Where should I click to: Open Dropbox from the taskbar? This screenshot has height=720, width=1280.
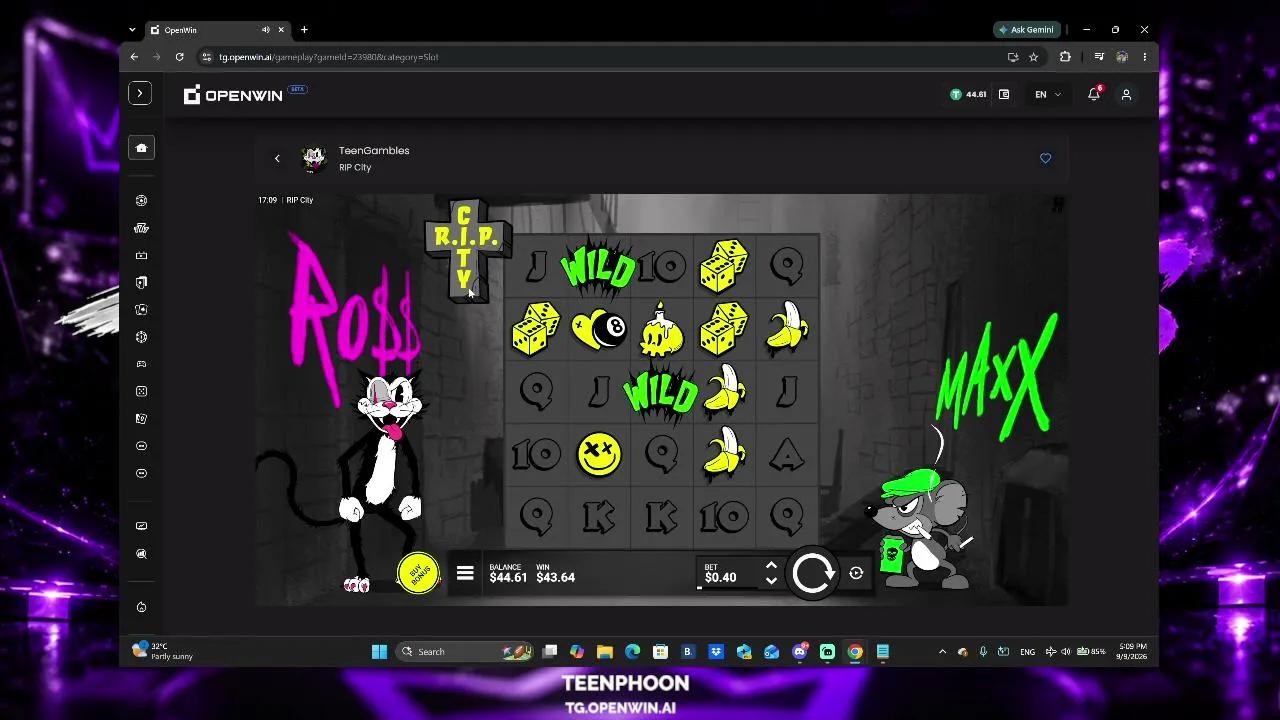(715, 651)
